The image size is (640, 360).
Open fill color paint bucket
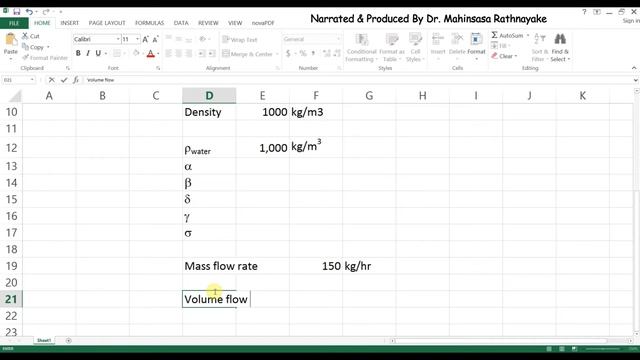[x=136, y=53]
